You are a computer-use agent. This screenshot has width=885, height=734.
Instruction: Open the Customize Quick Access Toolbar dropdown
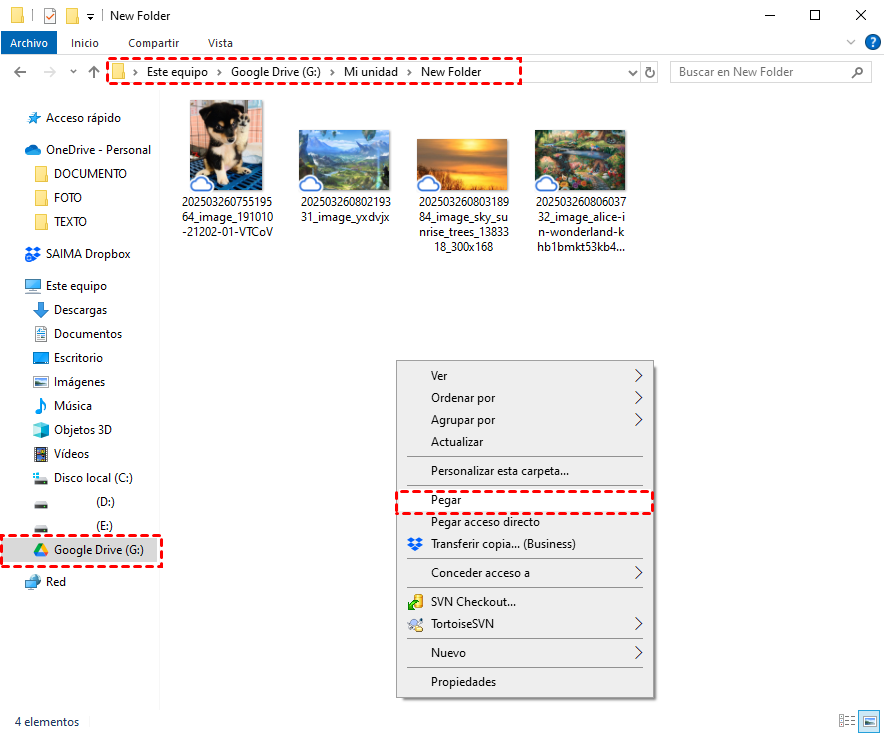pyautogui.click(x=90, y=17)
